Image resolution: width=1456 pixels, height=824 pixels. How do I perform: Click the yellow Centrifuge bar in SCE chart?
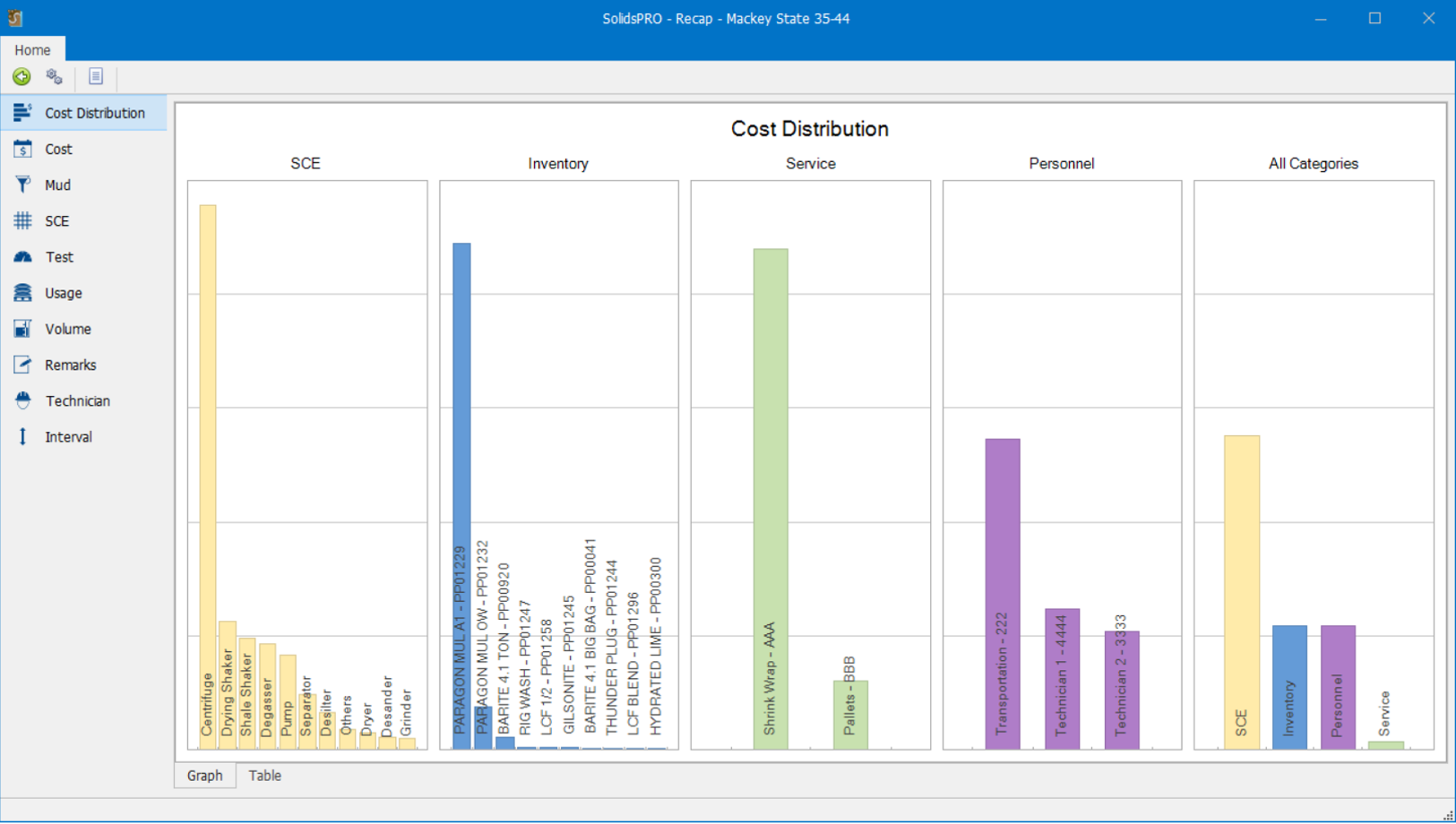point(208,448)
